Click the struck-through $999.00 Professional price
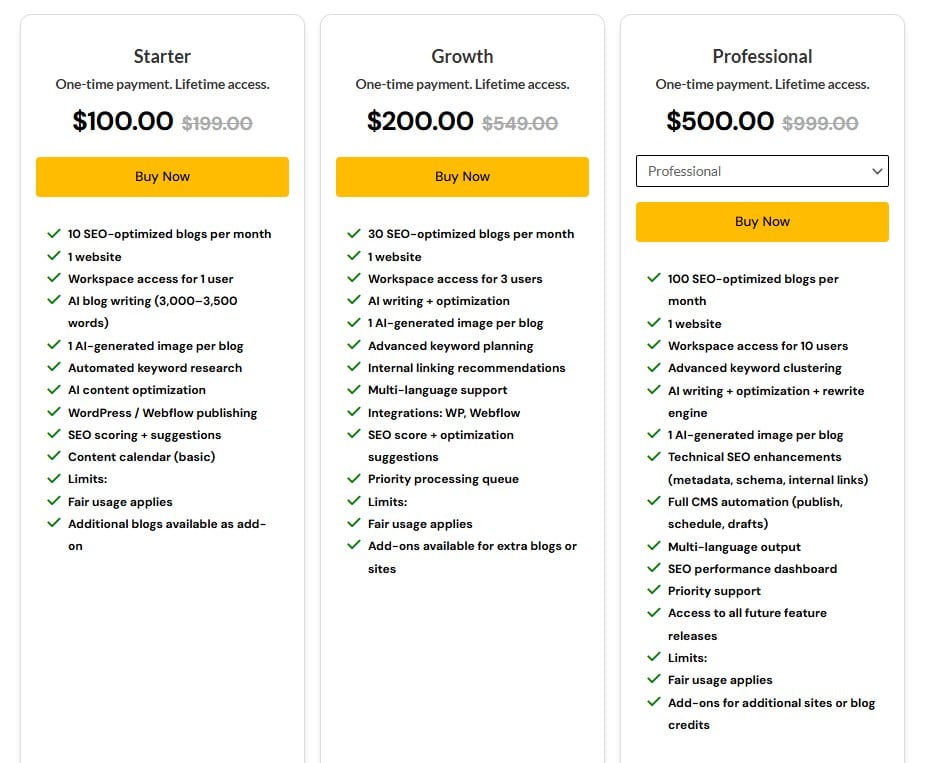The height and width of the screenshot is (763, 928). click(820, 123)
